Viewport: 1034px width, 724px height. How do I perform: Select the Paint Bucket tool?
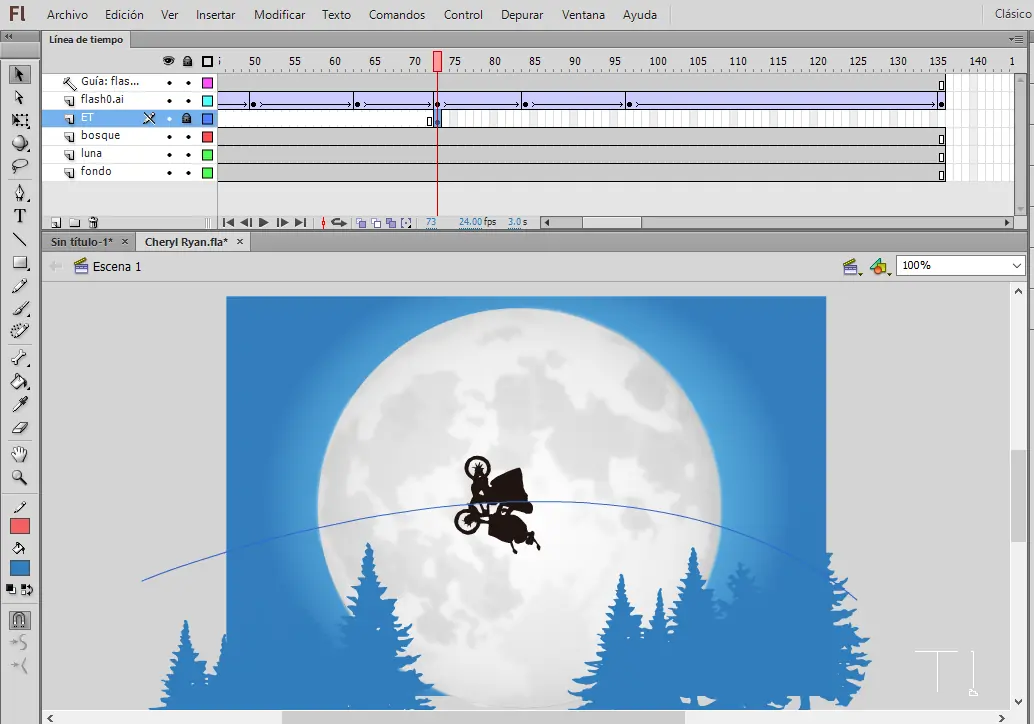click(20, 381)
